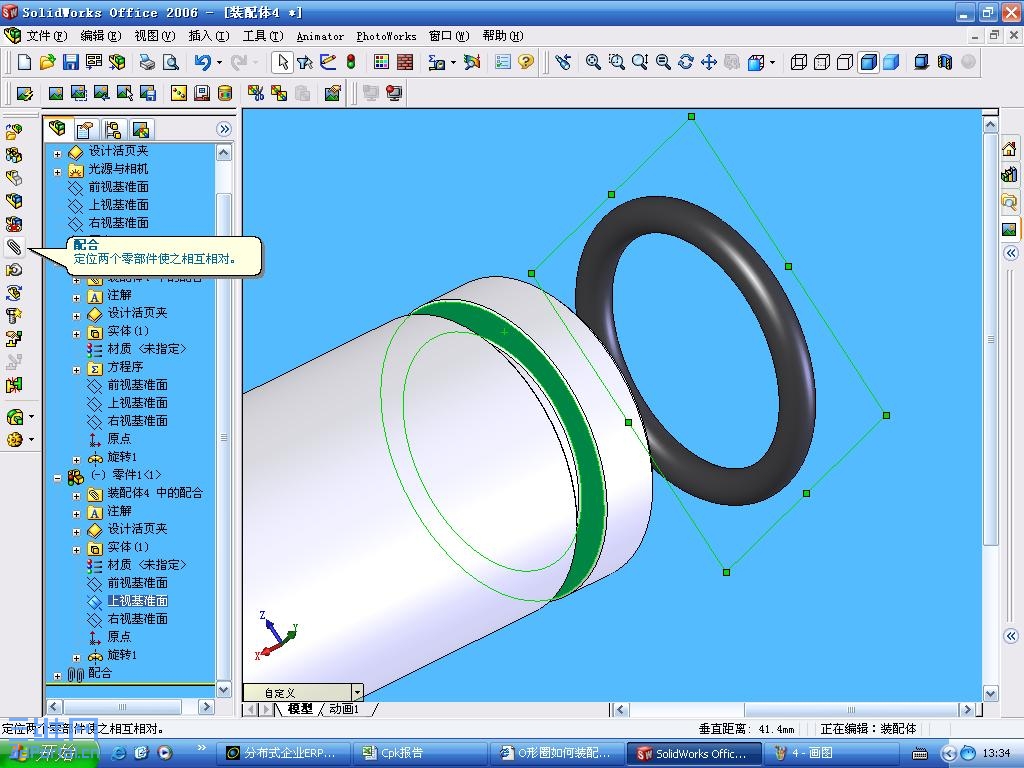Switch to 分布式企业ERP taskbar window

[x=283, y=753]
